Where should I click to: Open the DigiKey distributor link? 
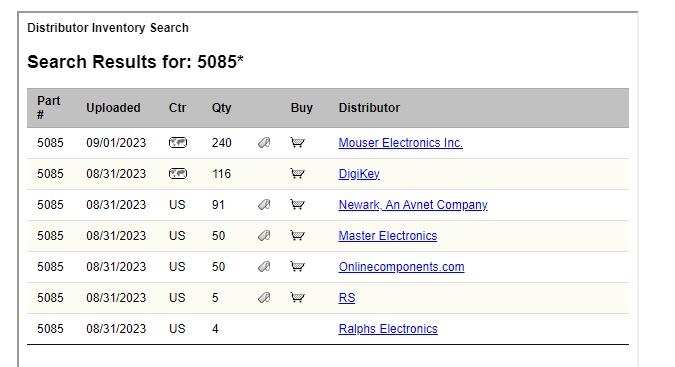pos(359,174)
